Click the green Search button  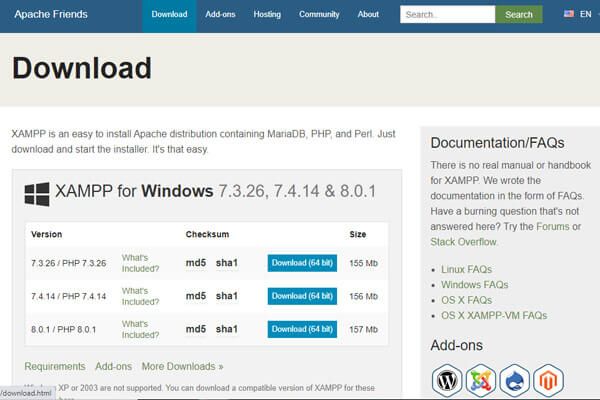[518, 15]
